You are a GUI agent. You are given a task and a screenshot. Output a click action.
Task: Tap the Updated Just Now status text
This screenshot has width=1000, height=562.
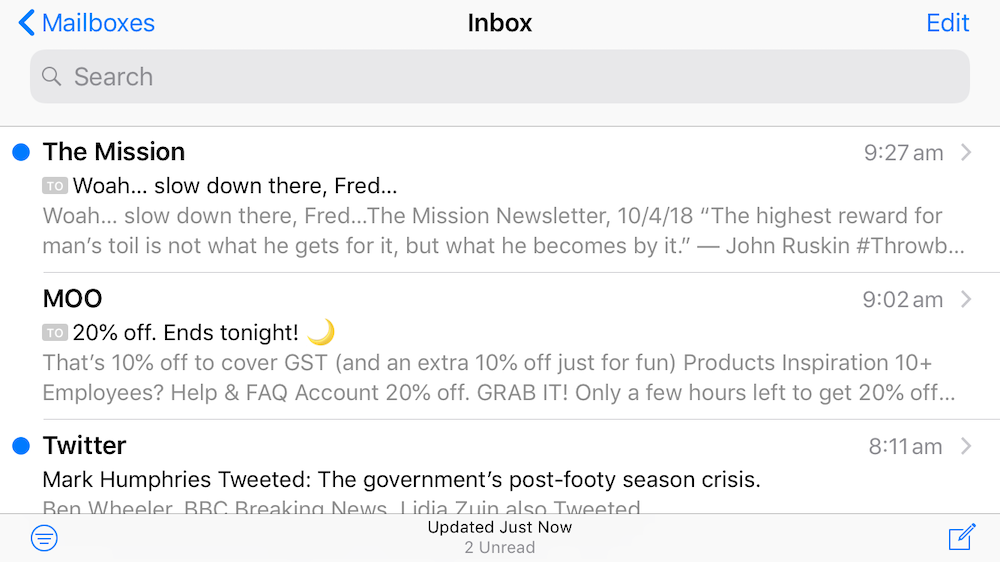(x=500, y=527)
